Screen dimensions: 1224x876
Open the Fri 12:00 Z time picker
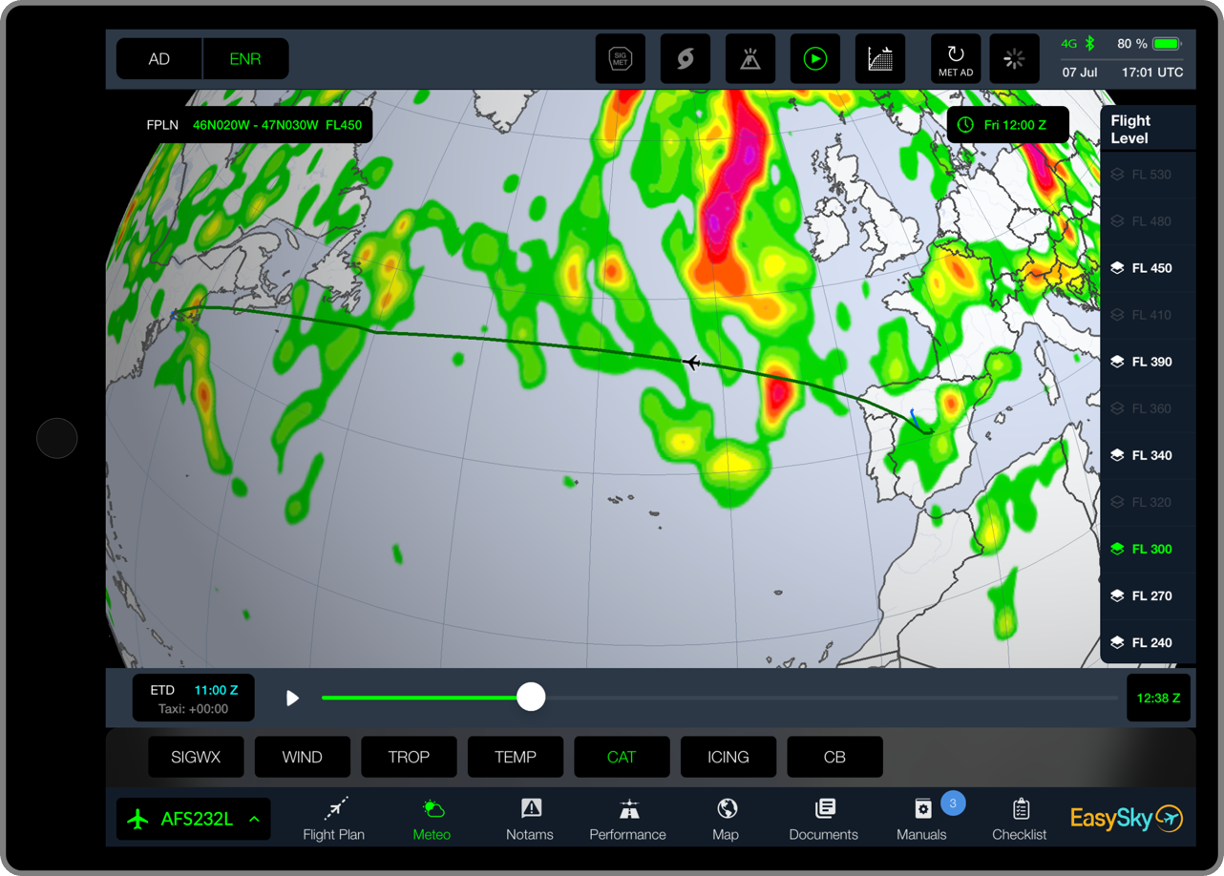pyautogui.click(x=1007, y=125)
